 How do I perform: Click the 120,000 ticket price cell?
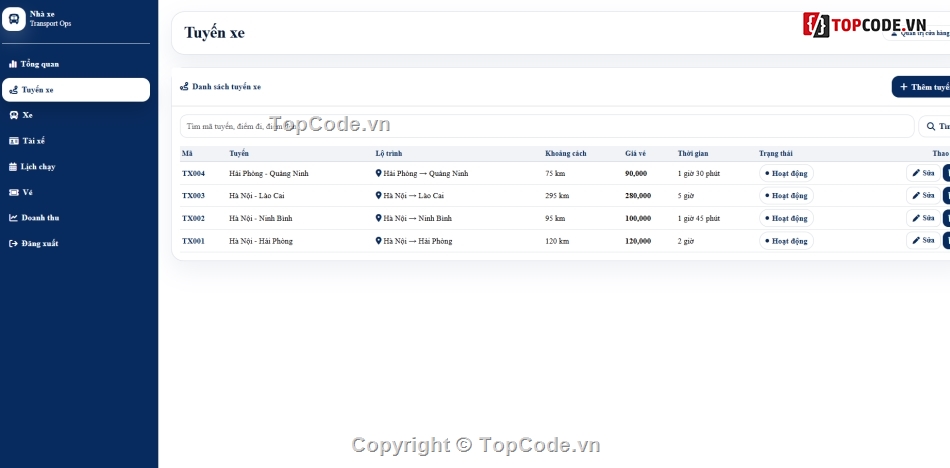[638, 241]
